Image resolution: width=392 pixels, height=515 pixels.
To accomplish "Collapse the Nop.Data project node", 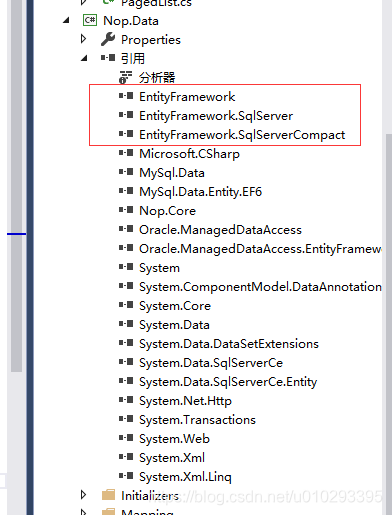I will (66, 21).
